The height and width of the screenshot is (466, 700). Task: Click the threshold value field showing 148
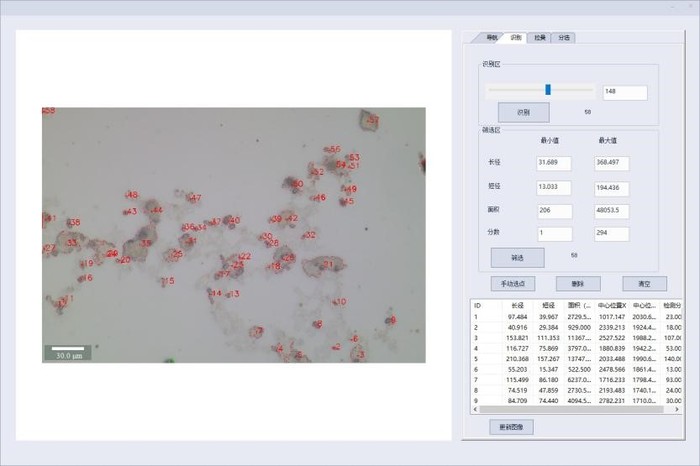coord(624,92)
